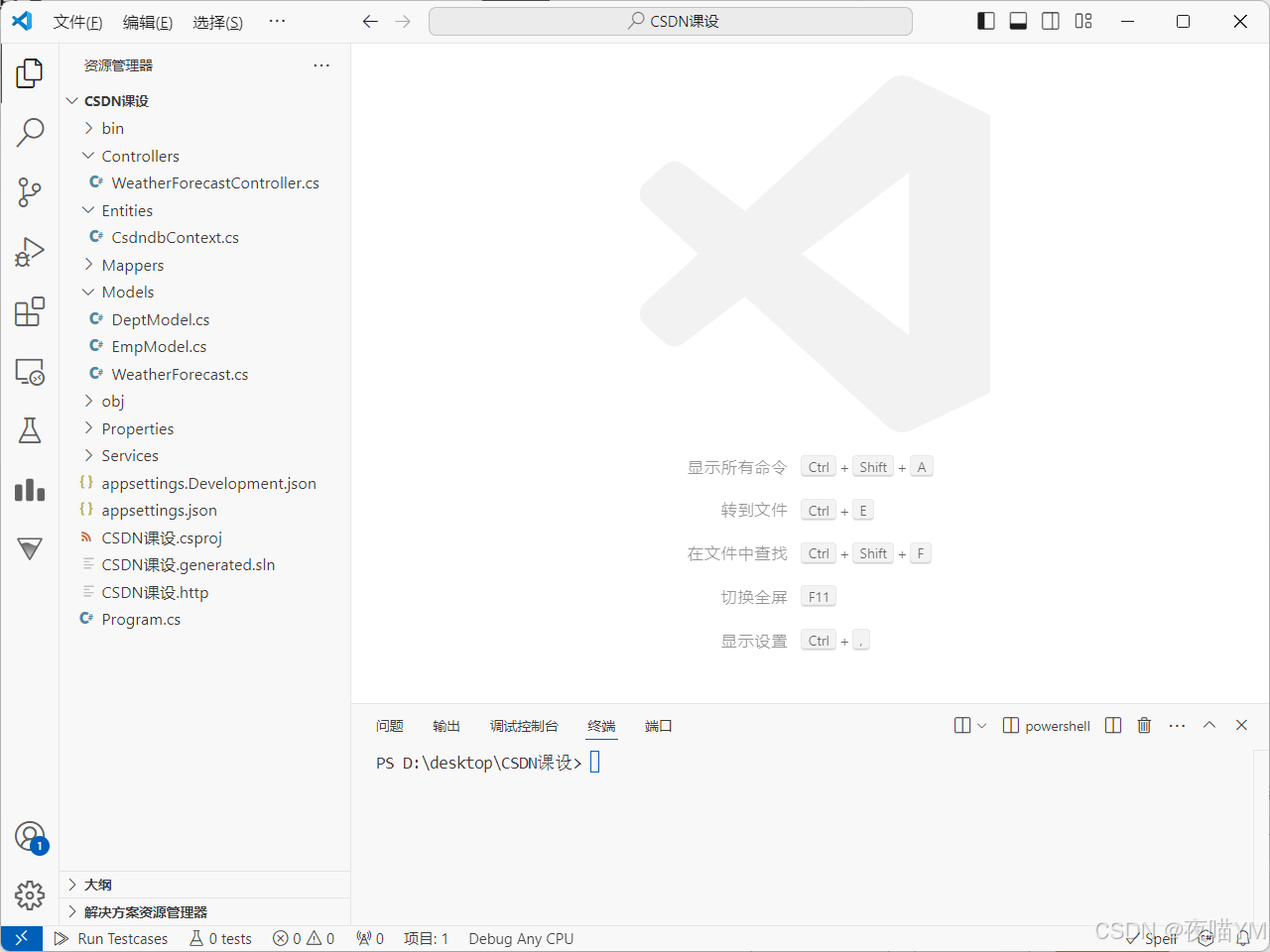Click the VS Code logo icon

(22, 21)
